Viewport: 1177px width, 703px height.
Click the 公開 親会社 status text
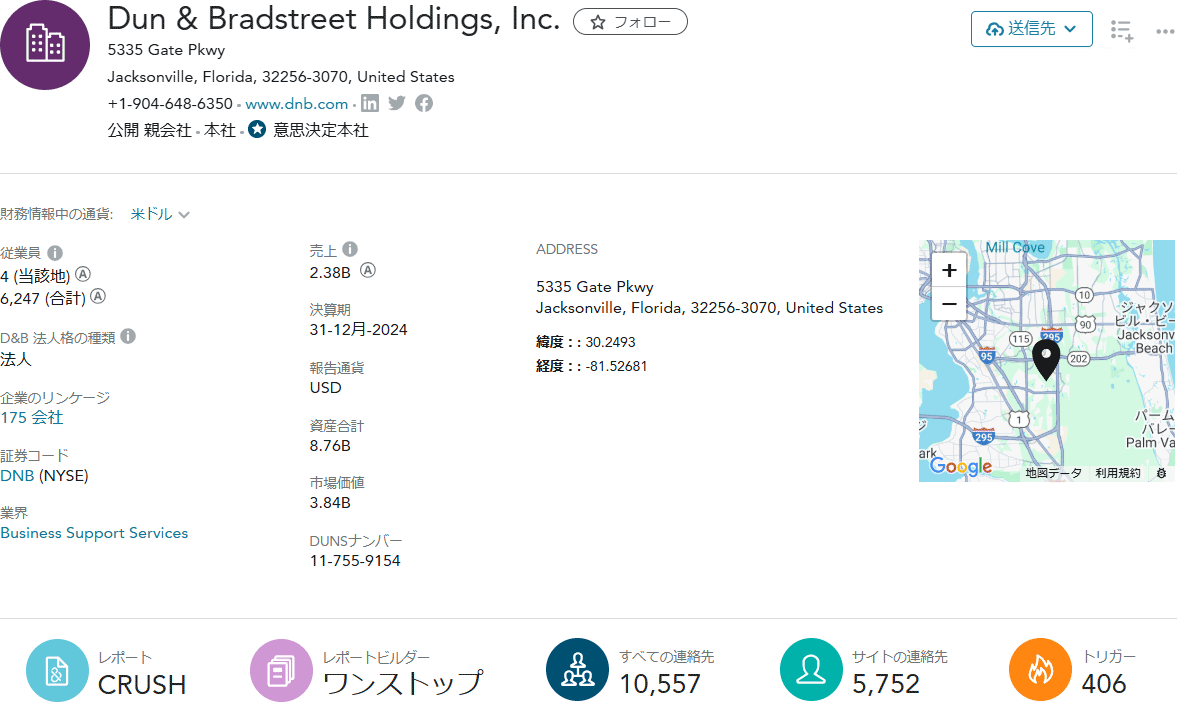pyautogui.click(x=149, y=130)
